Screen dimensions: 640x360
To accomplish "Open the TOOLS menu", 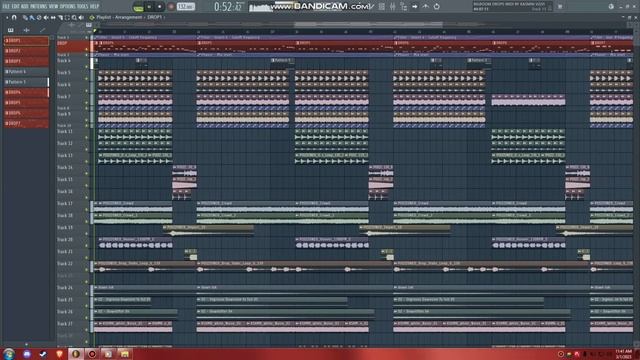I will (83, 7).
